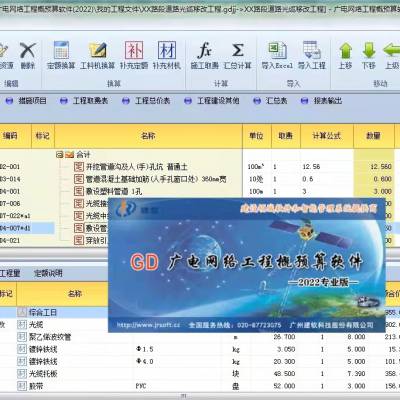This screenshot has width=400, height=400.
Task: Click the 定 icon of 敷设塑料管道 1孔 row
Action: click(x=79, y=191)
